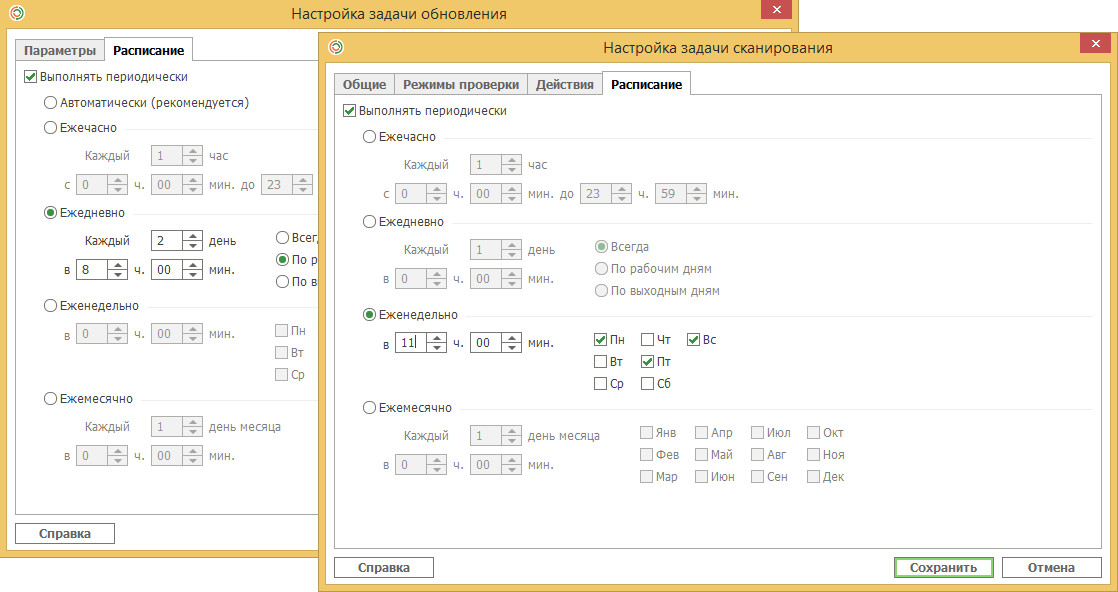Toggle the Сб weekday checkbox
Viewport: 1118px width, 592px height.
pos(647,384)
